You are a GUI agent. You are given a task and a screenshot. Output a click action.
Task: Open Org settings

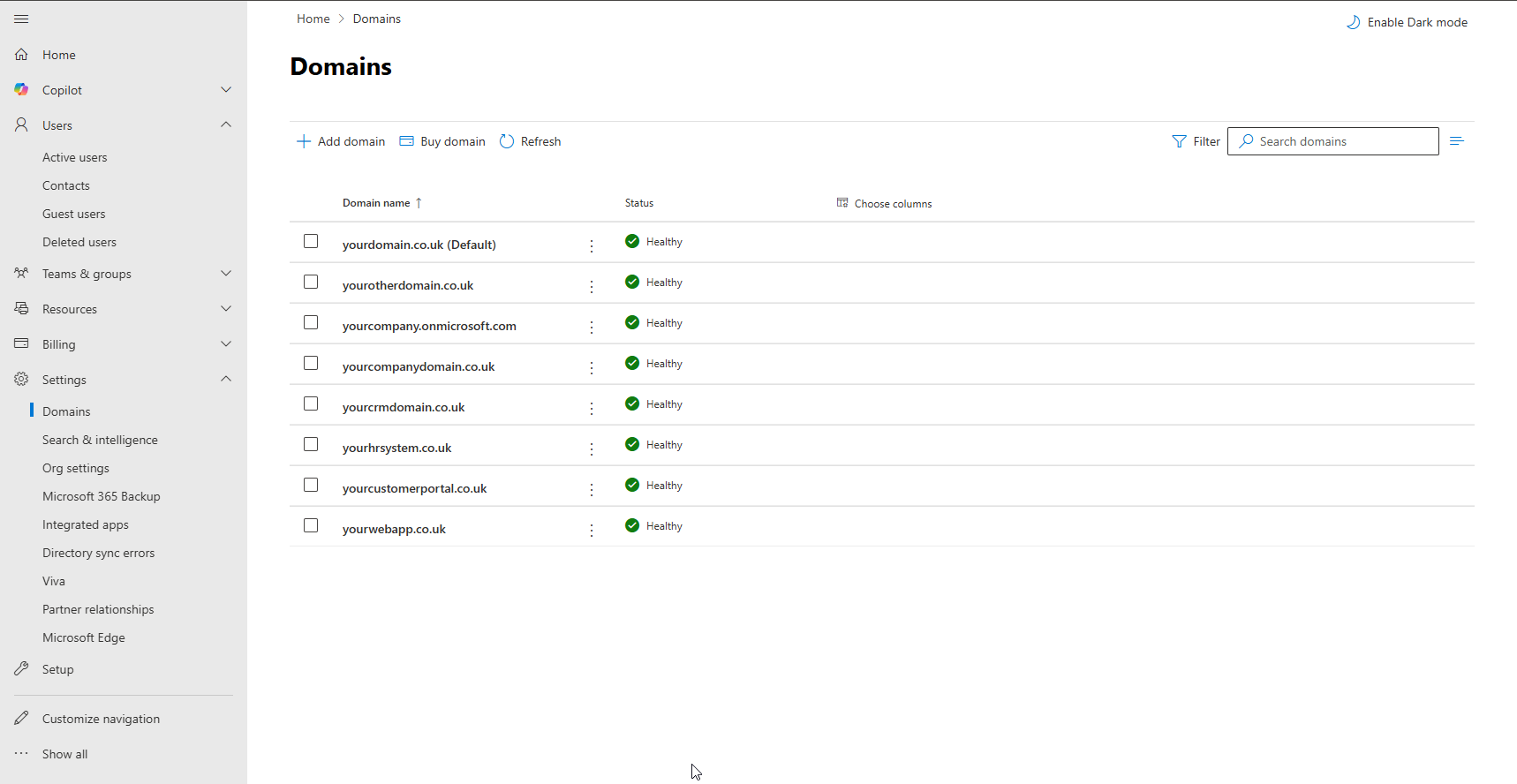pos(76,468)
